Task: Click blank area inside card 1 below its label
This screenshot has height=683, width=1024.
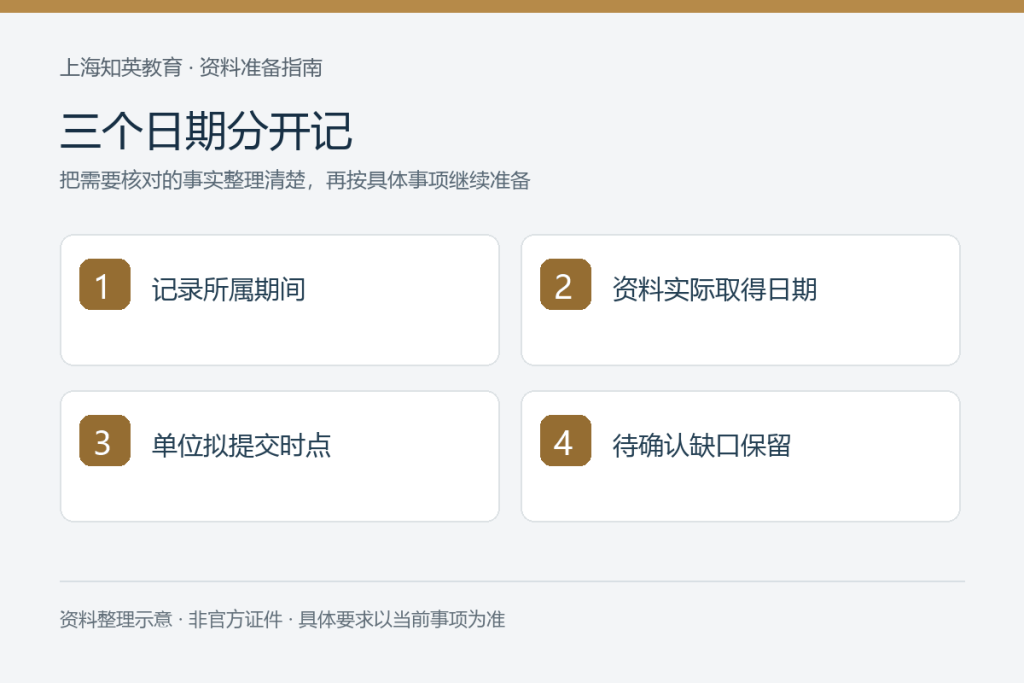Action: point(280,338)
